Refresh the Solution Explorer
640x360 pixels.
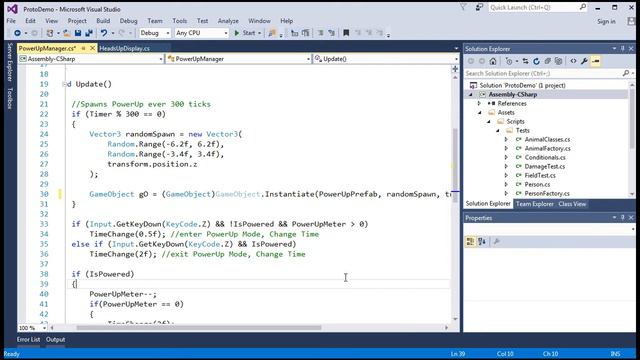point(536,61)
